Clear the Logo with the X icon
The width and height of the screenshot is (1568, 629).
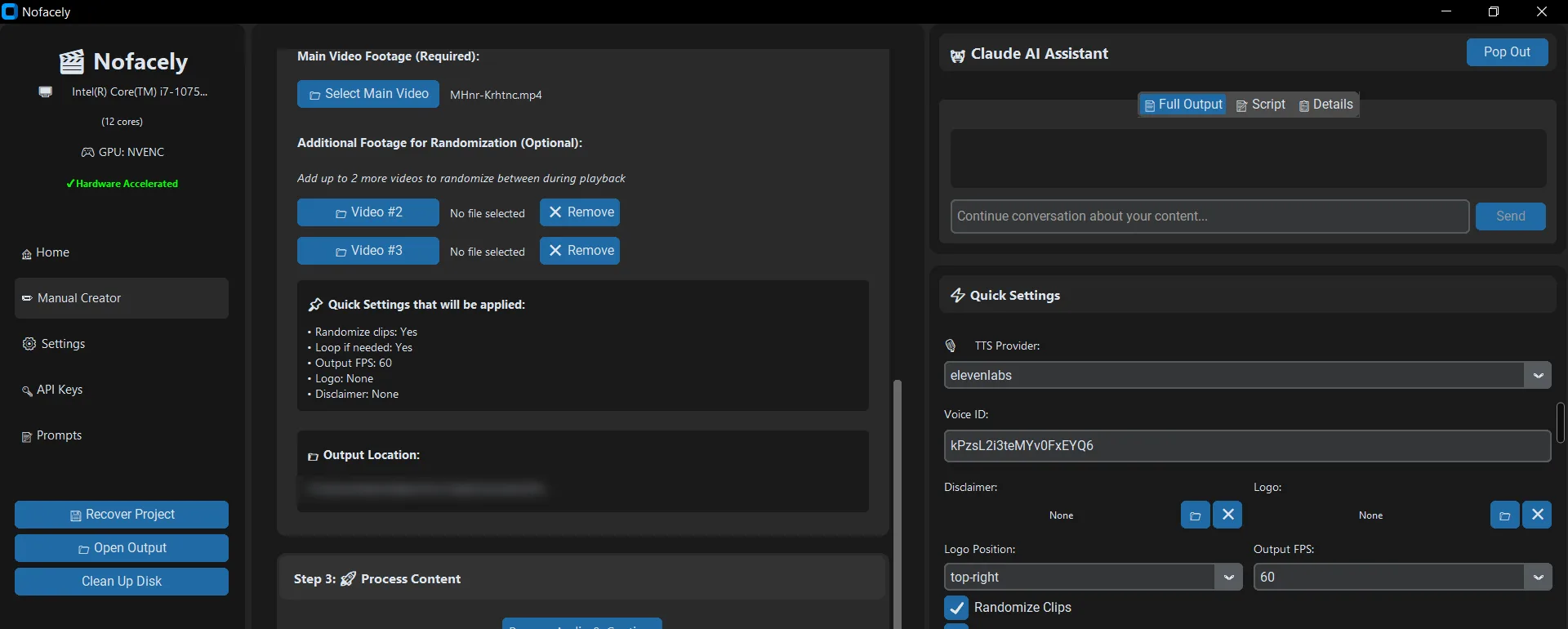point(1537,515)
